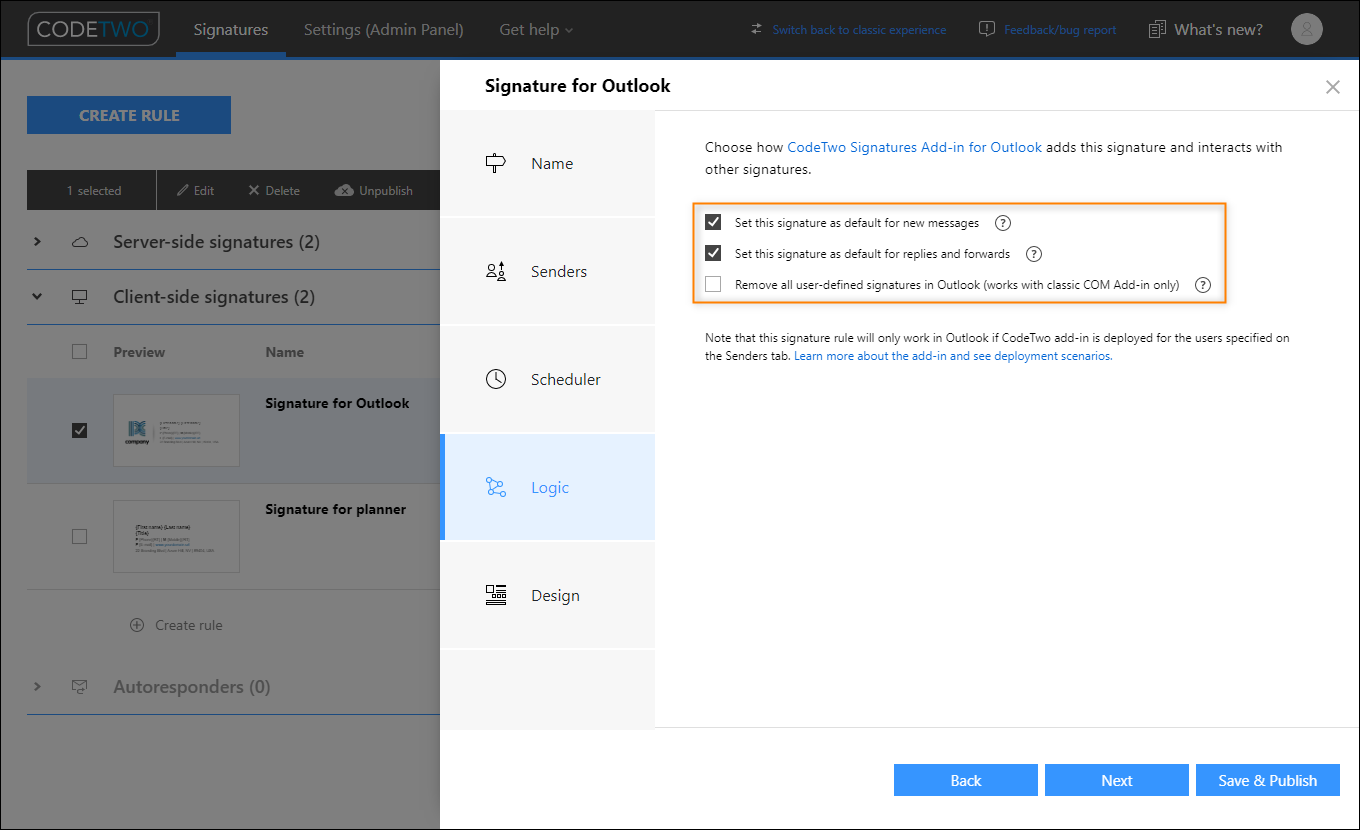Open CodeTwo Signatures Add-in for Outlook link
1360x830 pixels.
click(x=915, y=147)
